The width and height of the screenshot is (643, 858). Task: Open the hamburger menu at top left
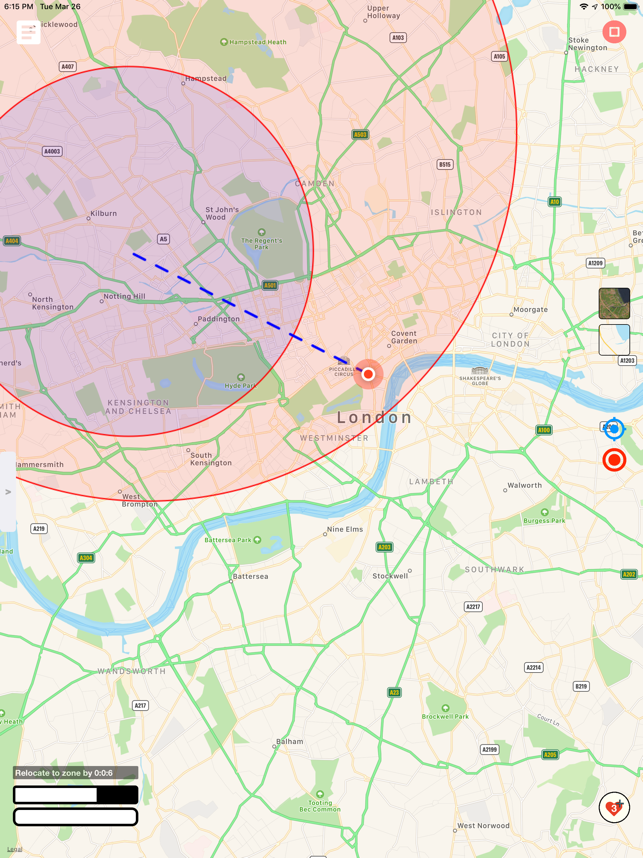(x=28, y=32)
